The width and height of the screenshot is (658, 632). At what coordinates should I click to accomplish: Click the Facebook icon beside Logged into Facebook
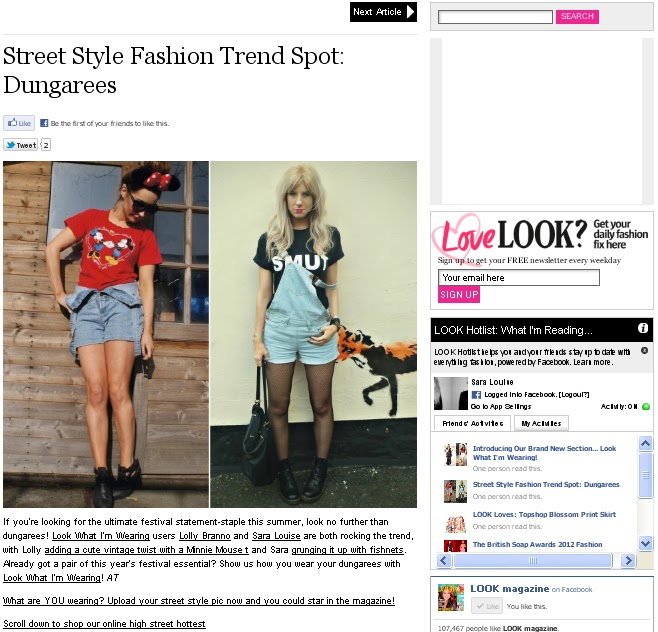(476, 394)
